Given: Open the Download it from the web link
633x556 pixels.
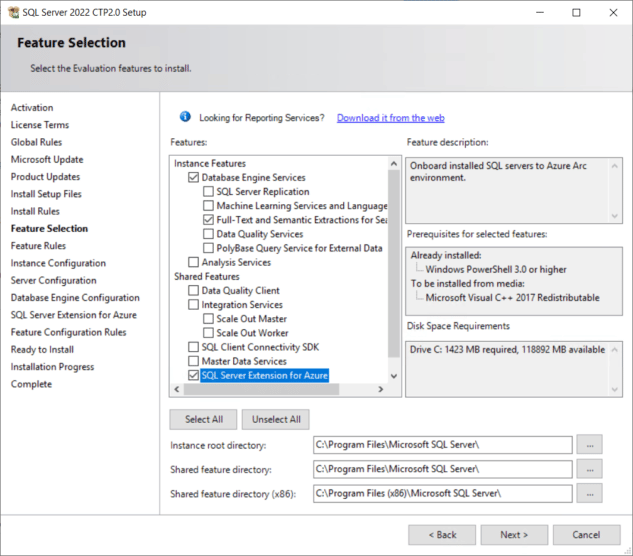Looking at the screenshot, I should (390, 118).
